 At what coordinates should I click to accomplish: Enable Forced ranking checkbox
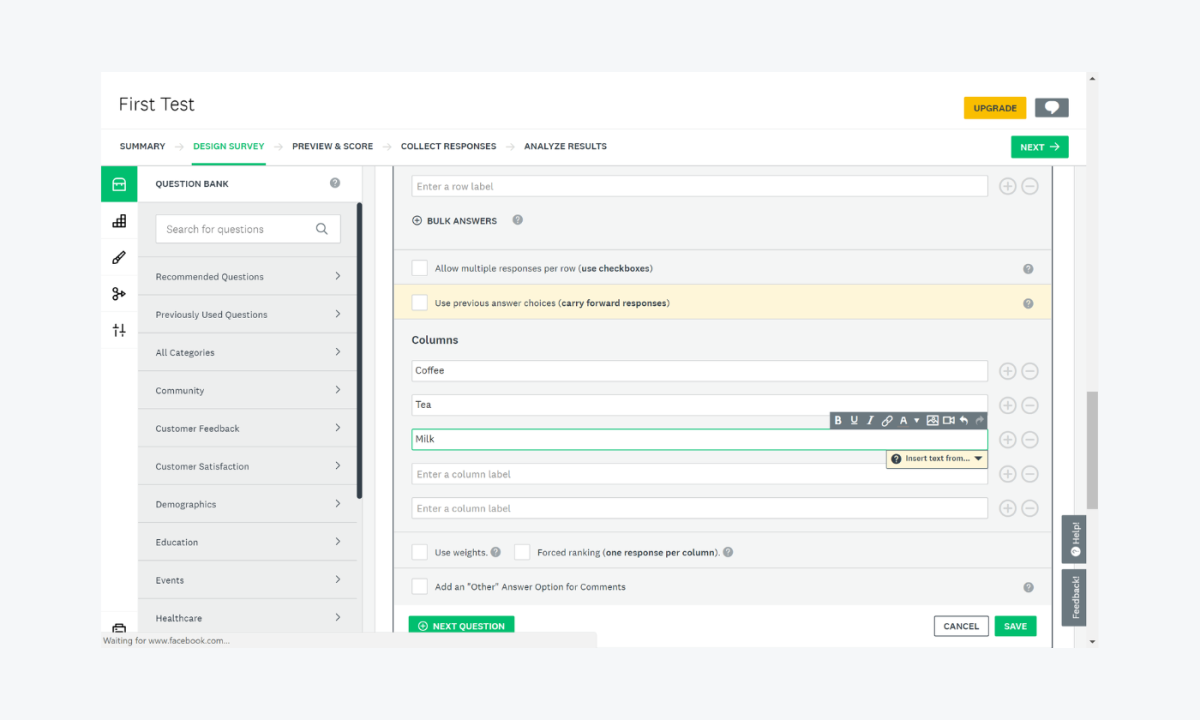click(521, 551)
